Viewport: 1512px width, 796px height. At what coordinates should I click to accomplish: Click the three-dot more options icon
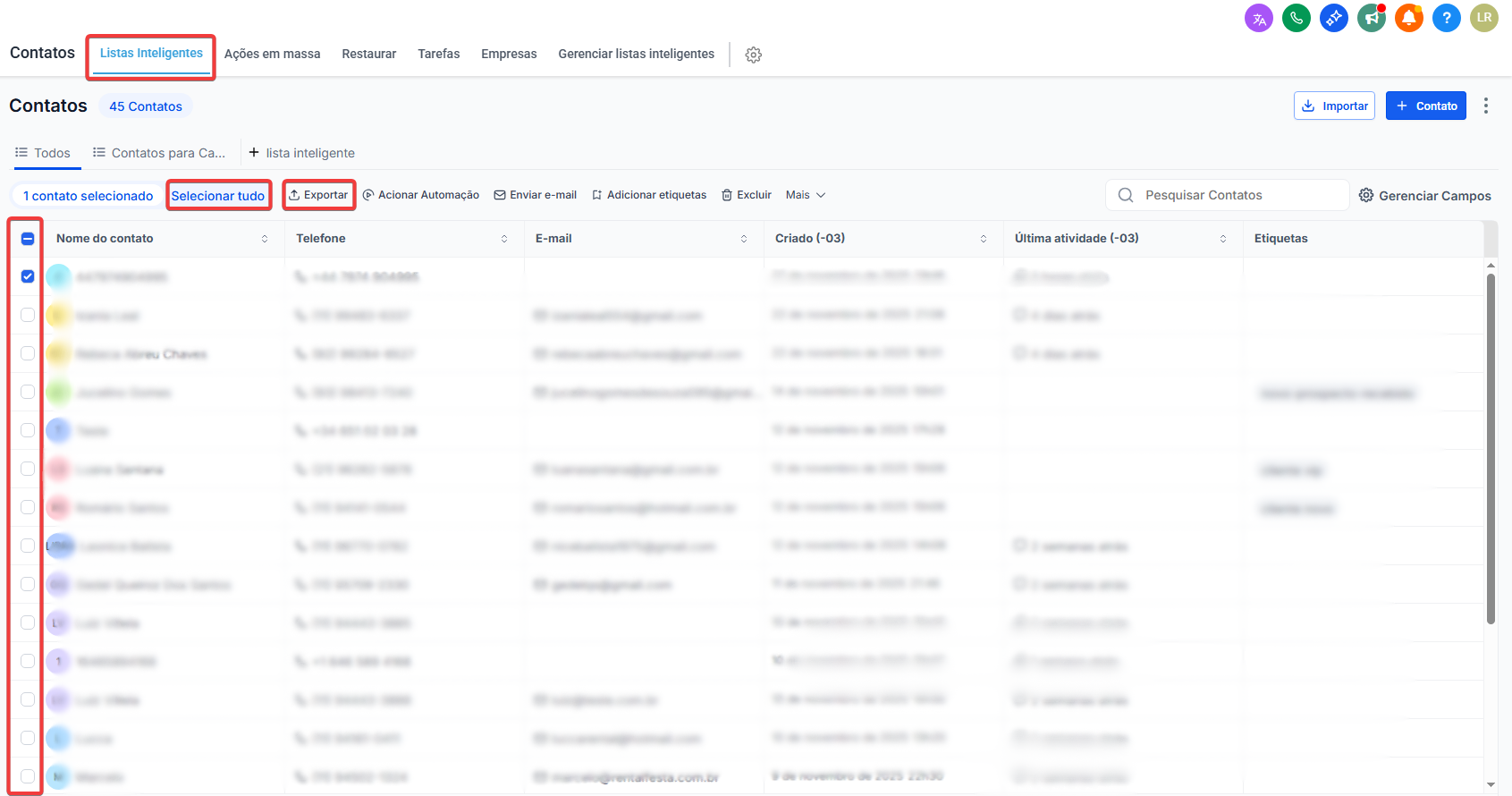point(1485,106)
